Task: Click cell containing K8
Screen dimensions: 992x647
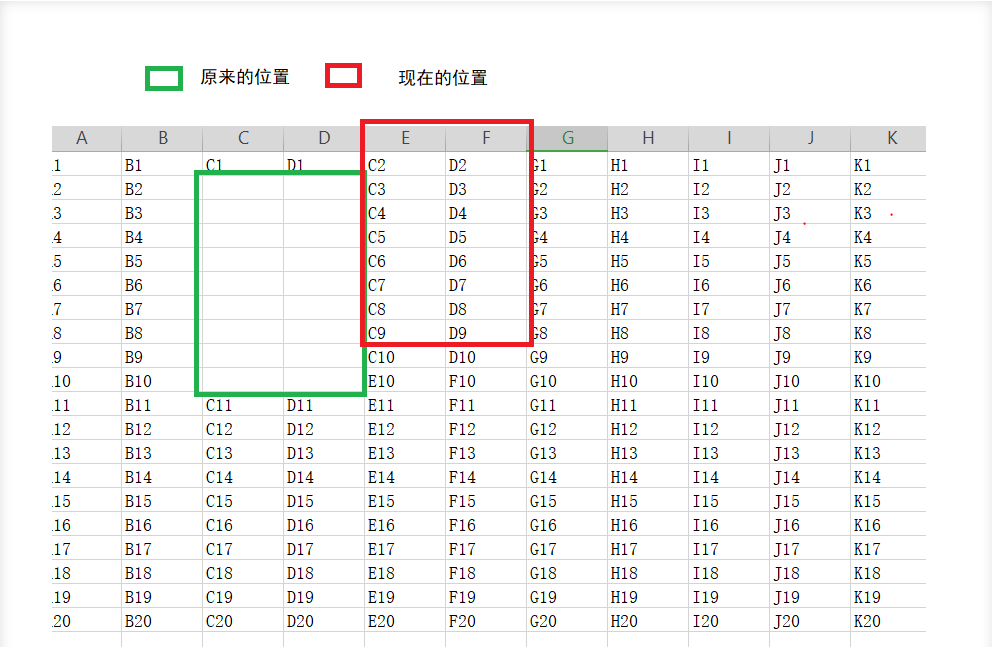Action: pos(888,333)
